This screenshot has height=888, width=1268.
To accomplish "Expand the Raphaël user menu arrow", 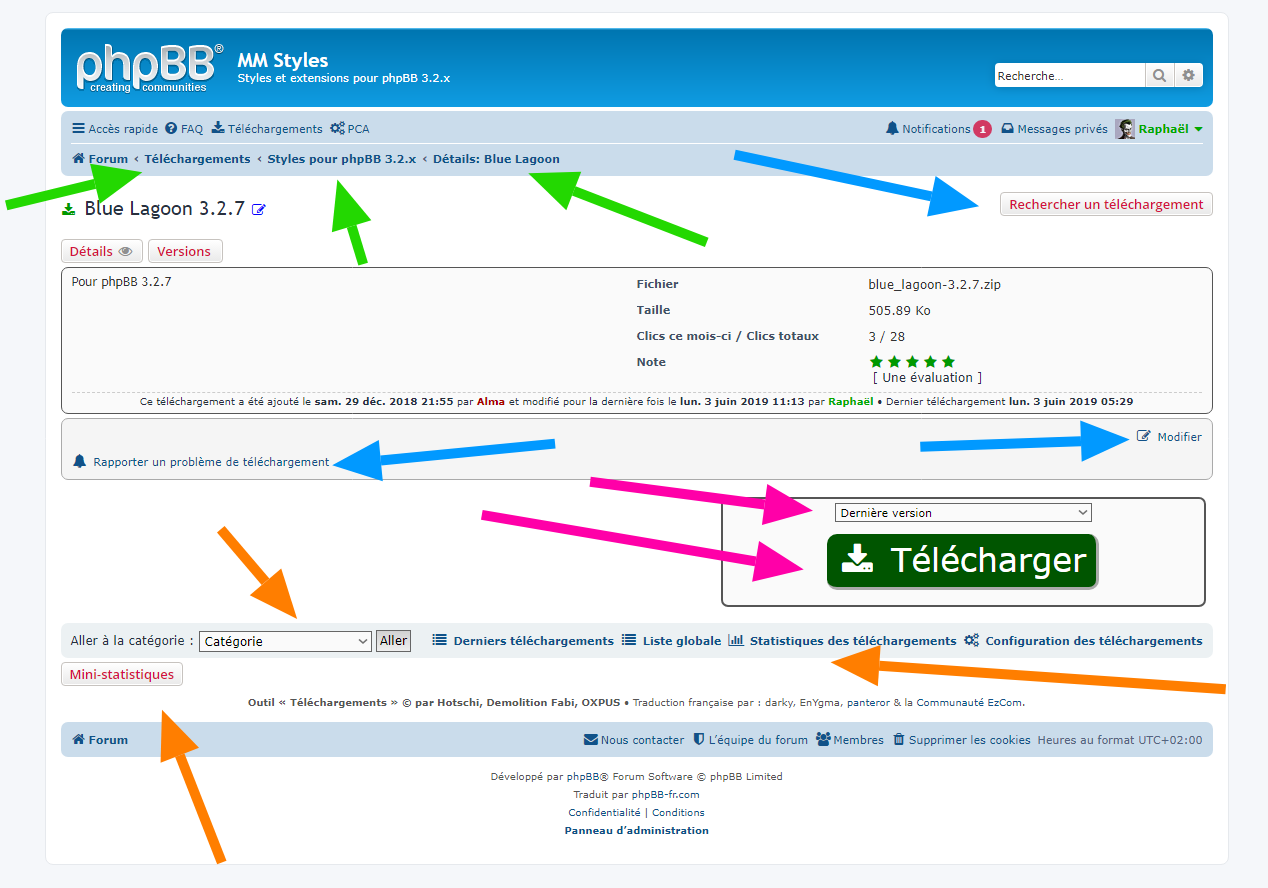I will (x=1198, y=130).
